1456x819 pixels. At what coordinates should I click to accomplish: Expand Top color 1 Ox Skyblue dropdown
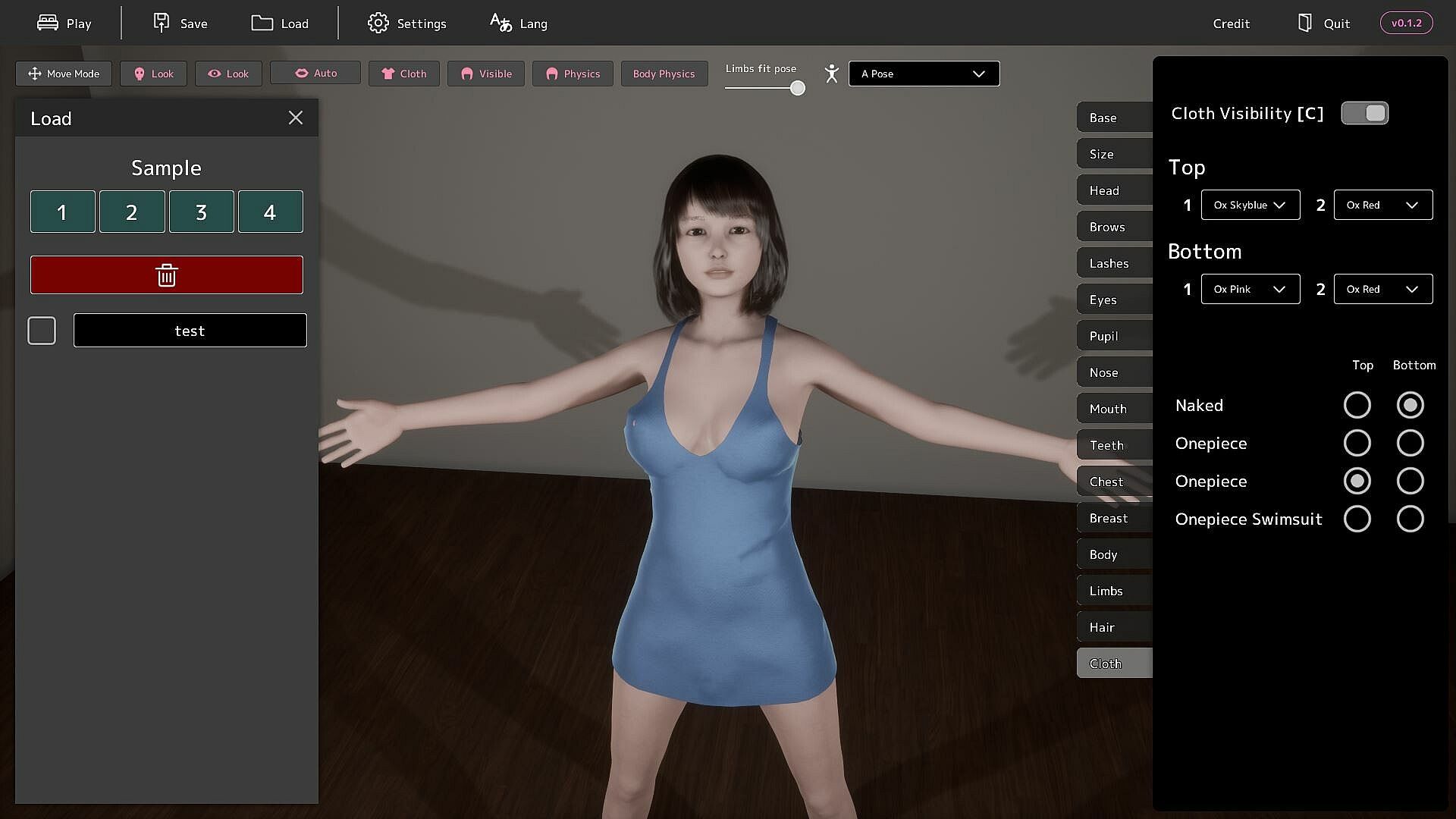pyautogui.click(x=1250, y=205)
